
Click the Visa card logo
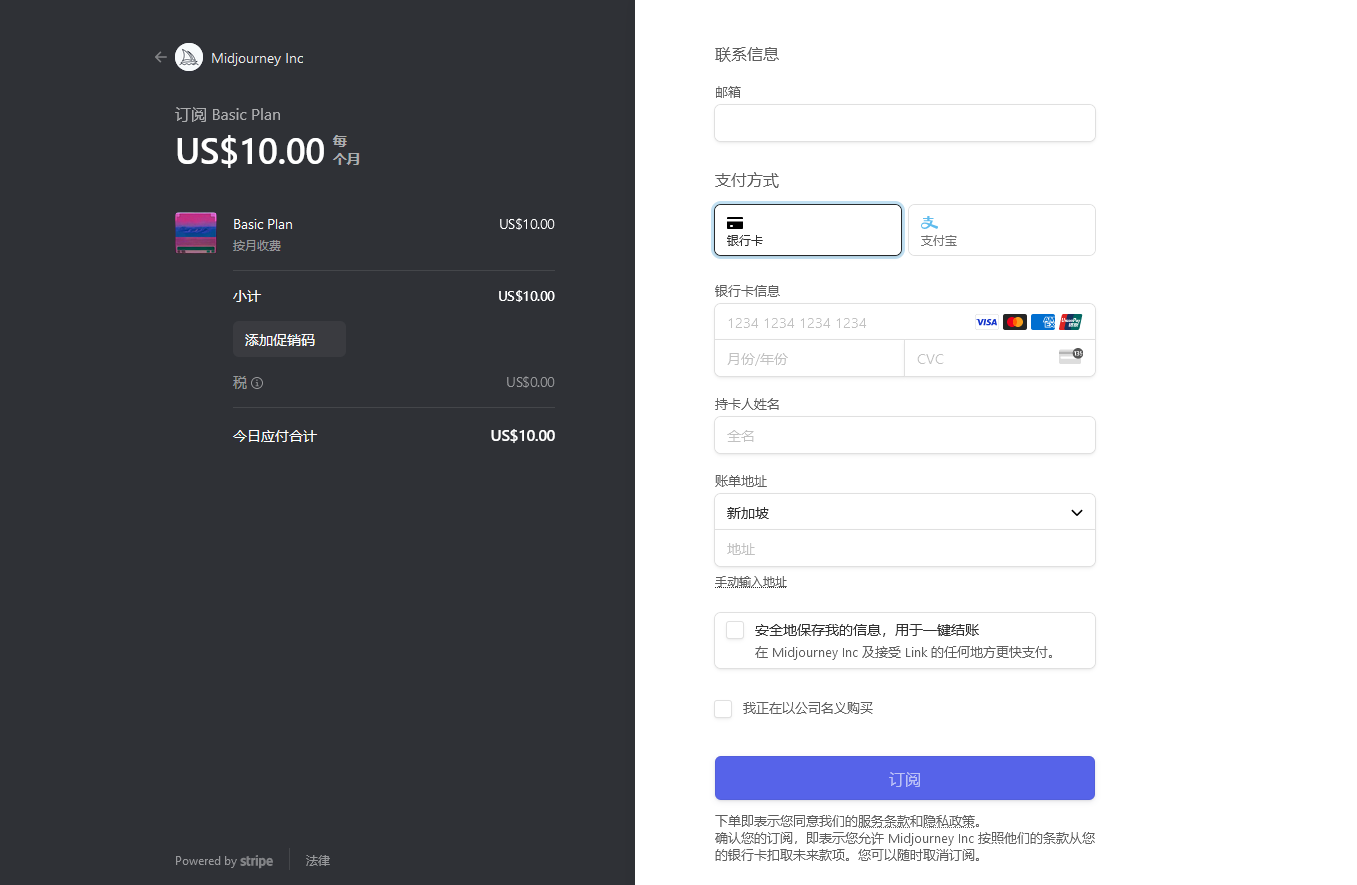[987, 322]
